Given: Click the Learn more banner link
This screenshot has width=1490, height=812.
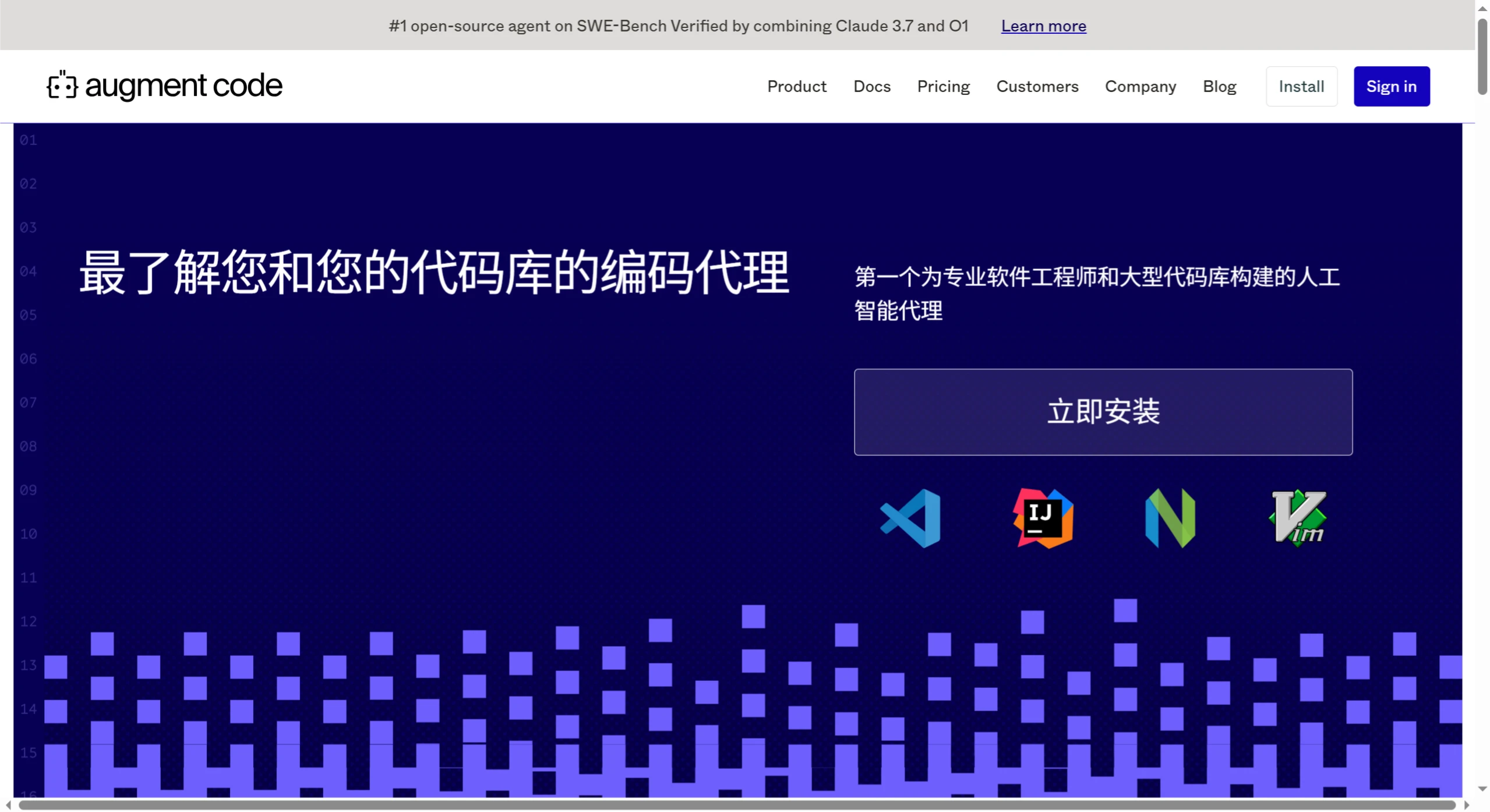Looking at the screenshot, I should click(1043, 26).
